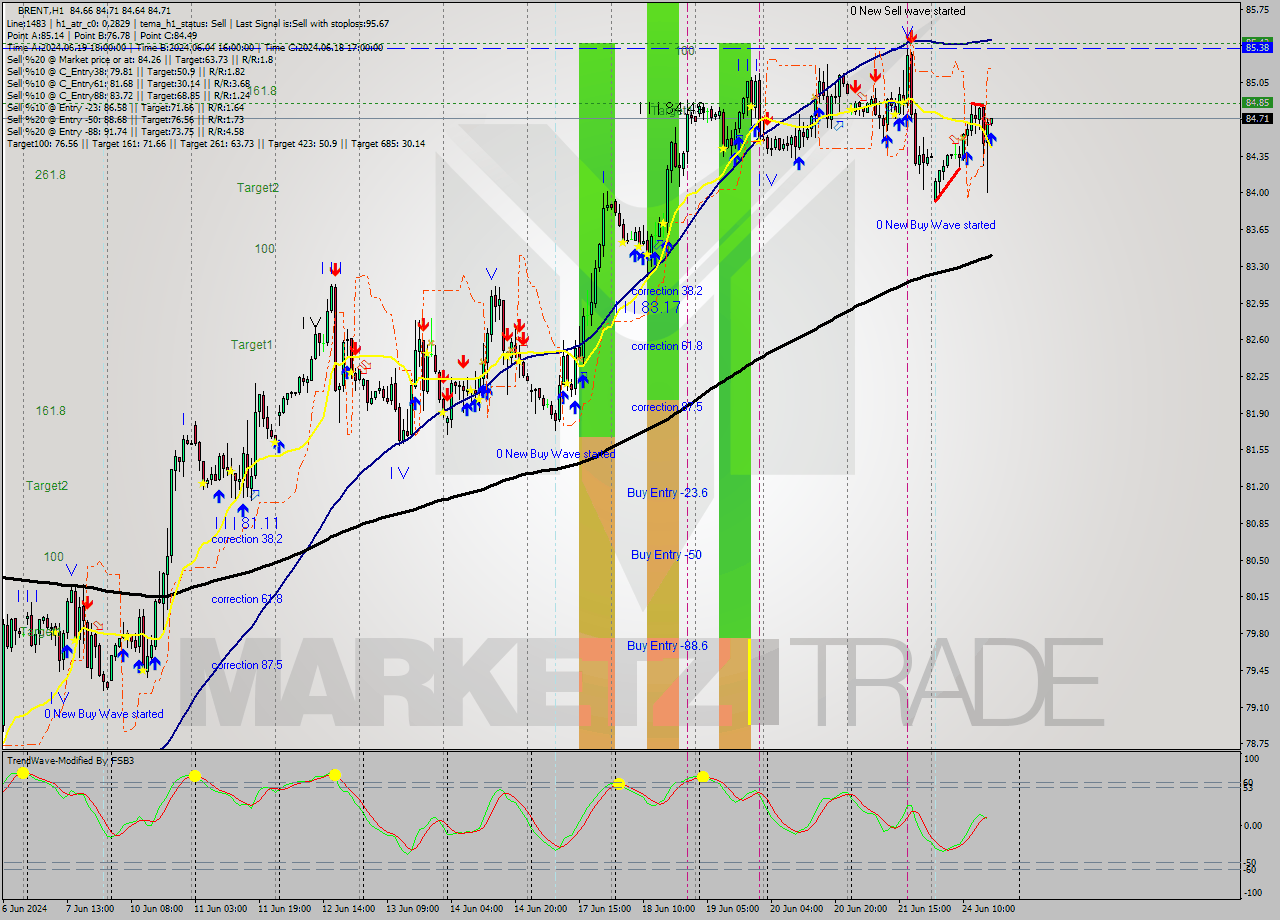Click the 85.75 price axis label
This screenshot has width=1280, height=920.
pos(1257,9)
